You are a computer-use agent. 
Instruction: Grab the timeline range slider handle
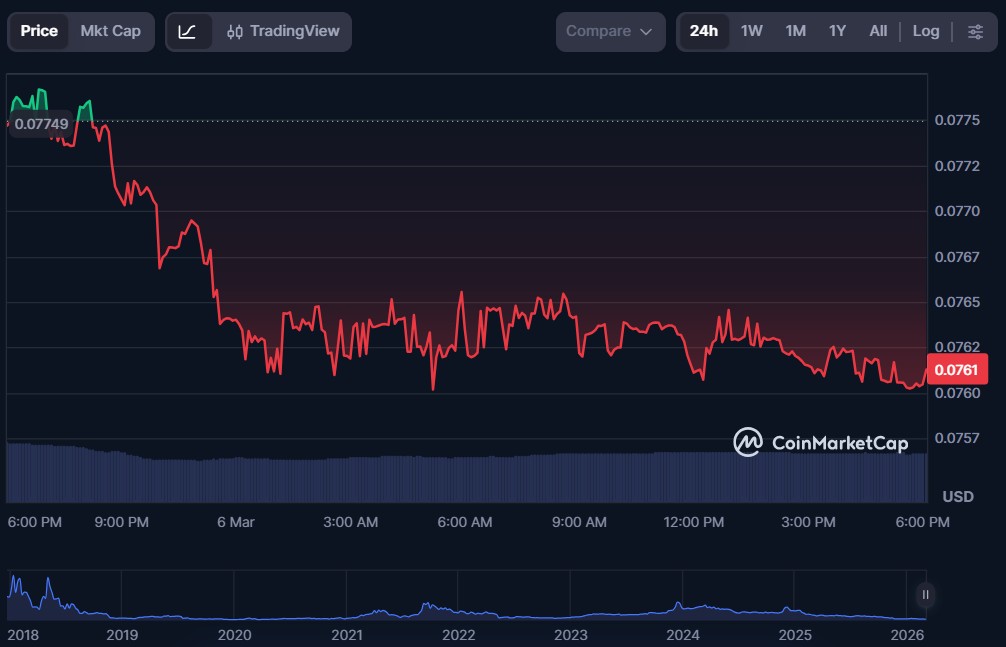[925, 595]
